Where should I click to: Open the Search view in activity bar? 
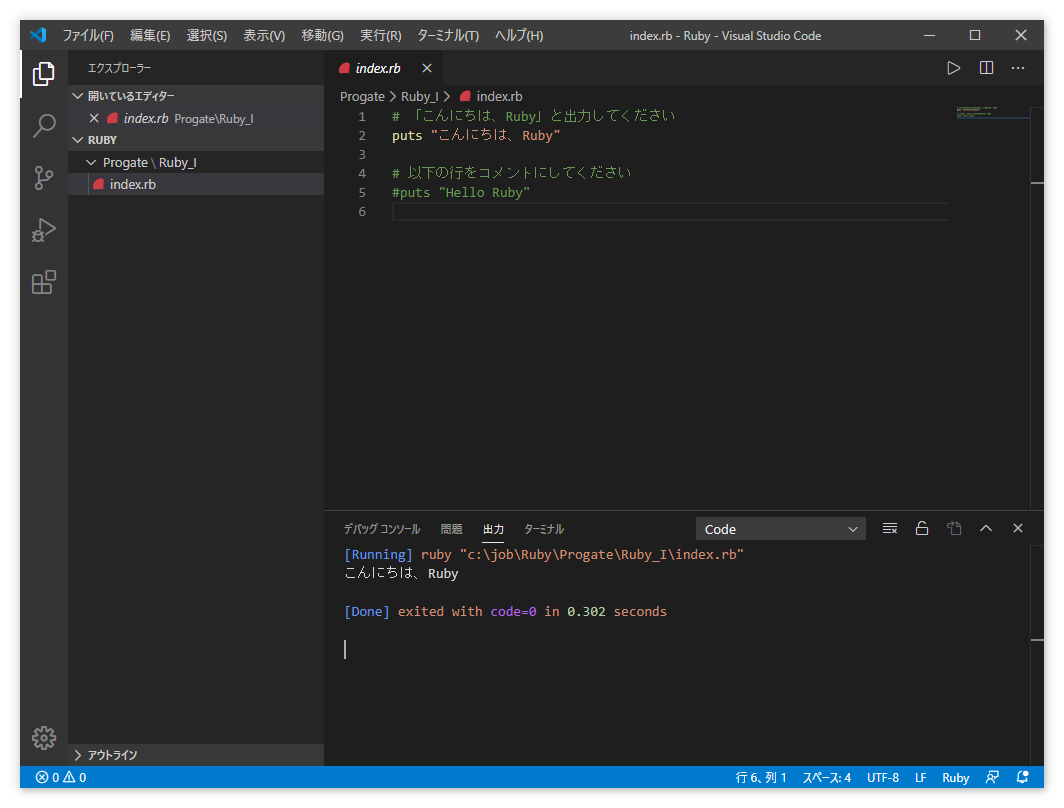coord(44,126)
